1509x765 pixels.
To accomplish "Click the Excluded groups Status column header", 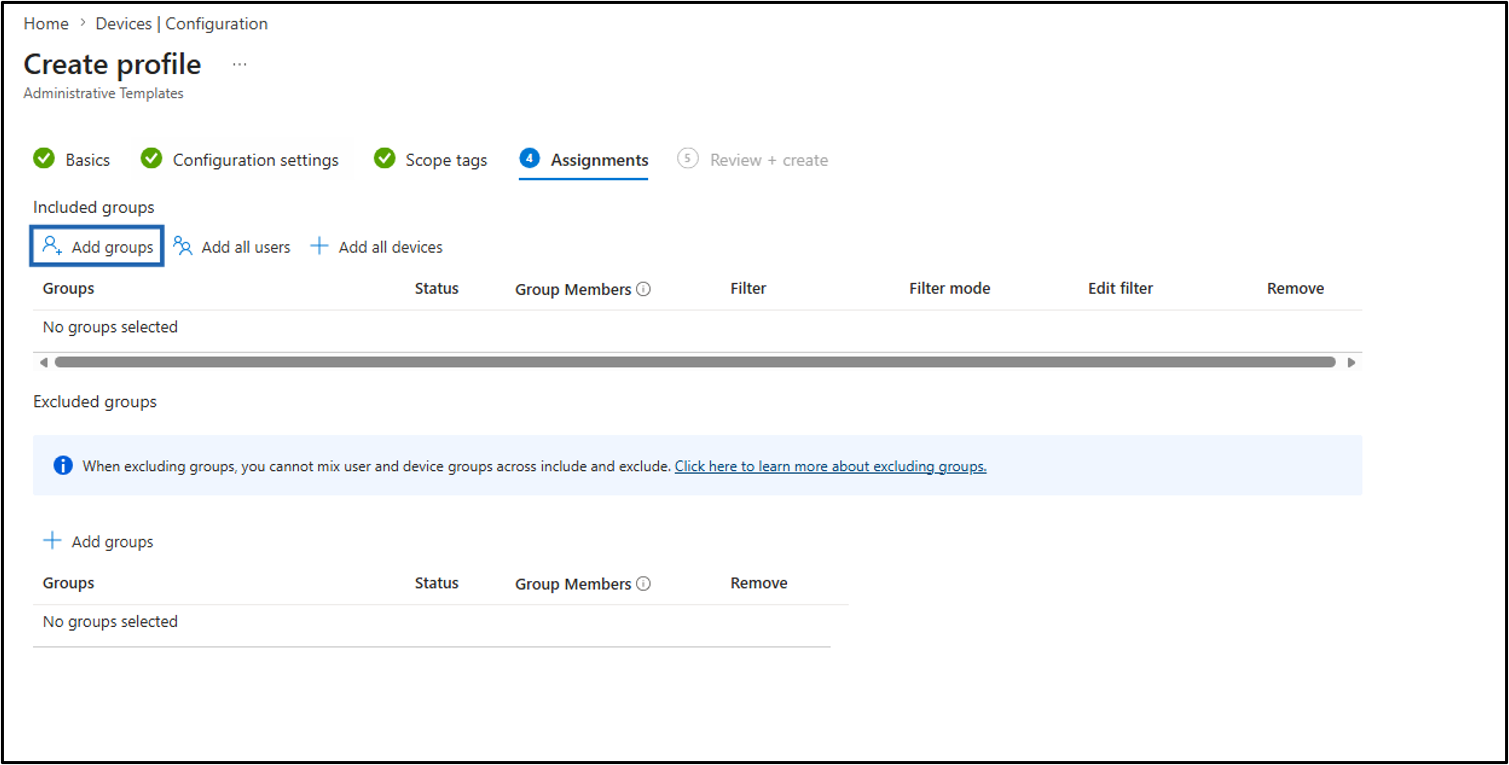I will point(437,583).
